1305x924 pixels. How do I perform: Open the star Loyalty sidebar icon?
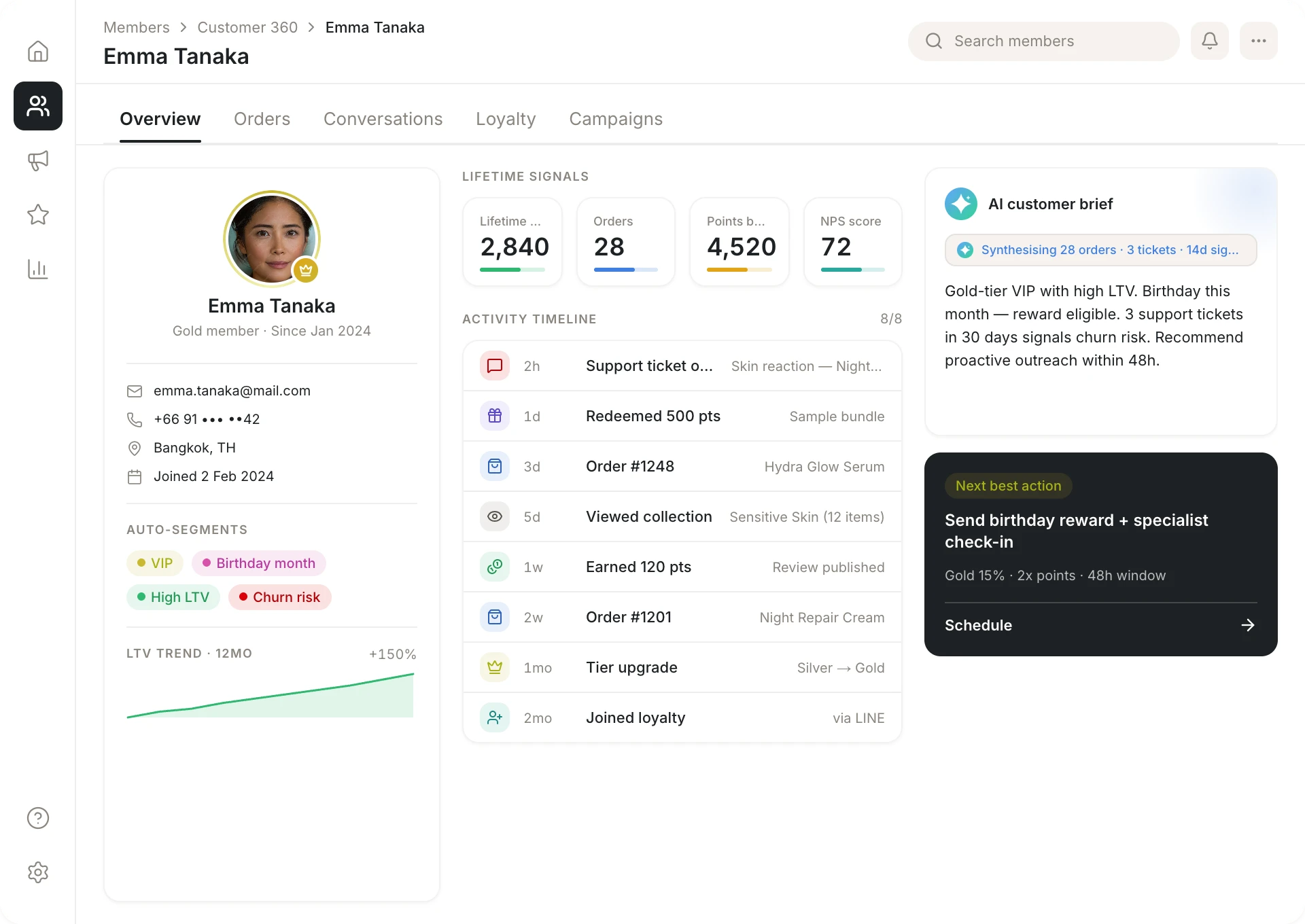coord(38,215)
